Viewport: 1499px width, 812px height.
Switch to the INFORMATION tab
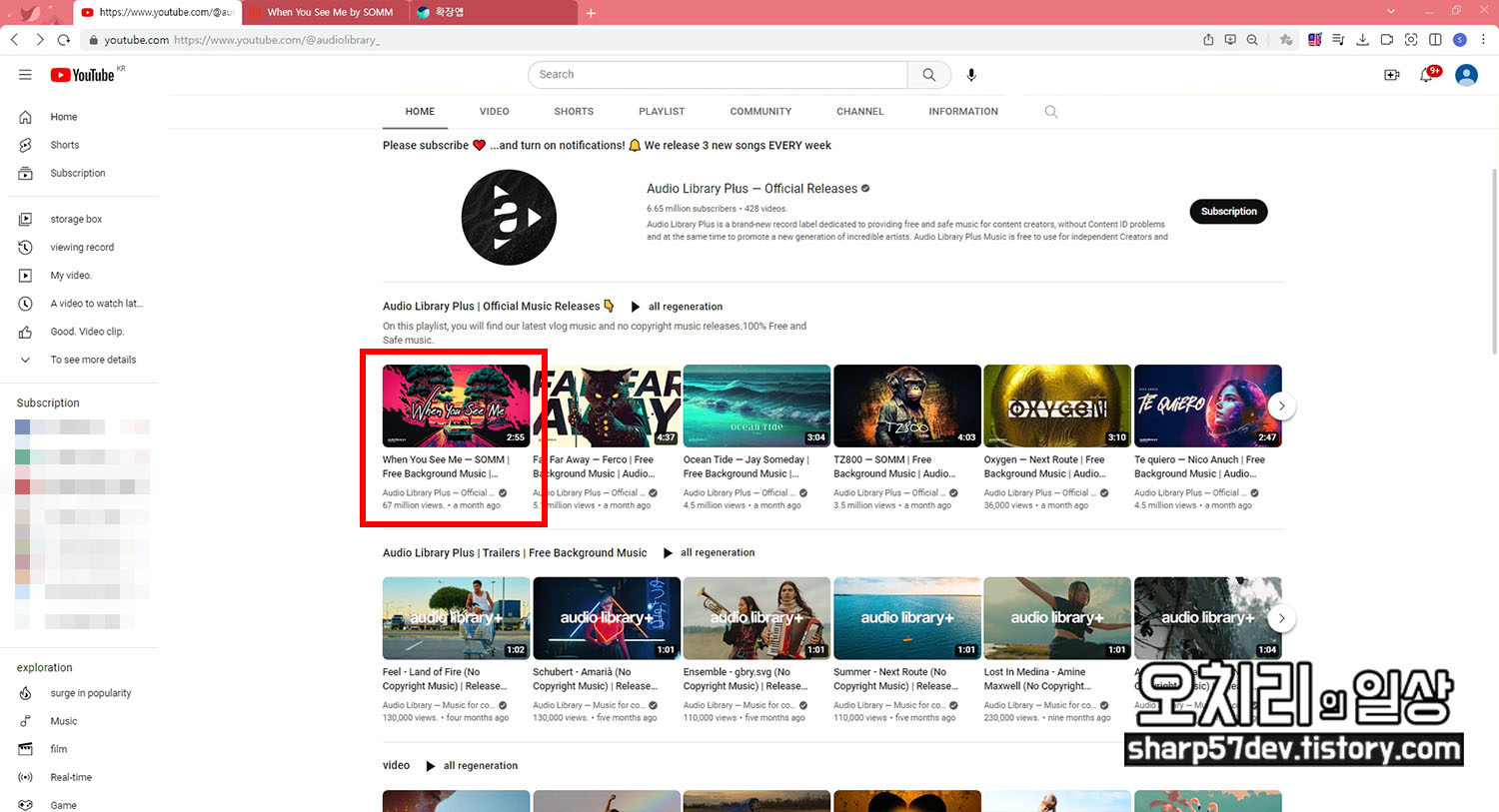point(963,112)
